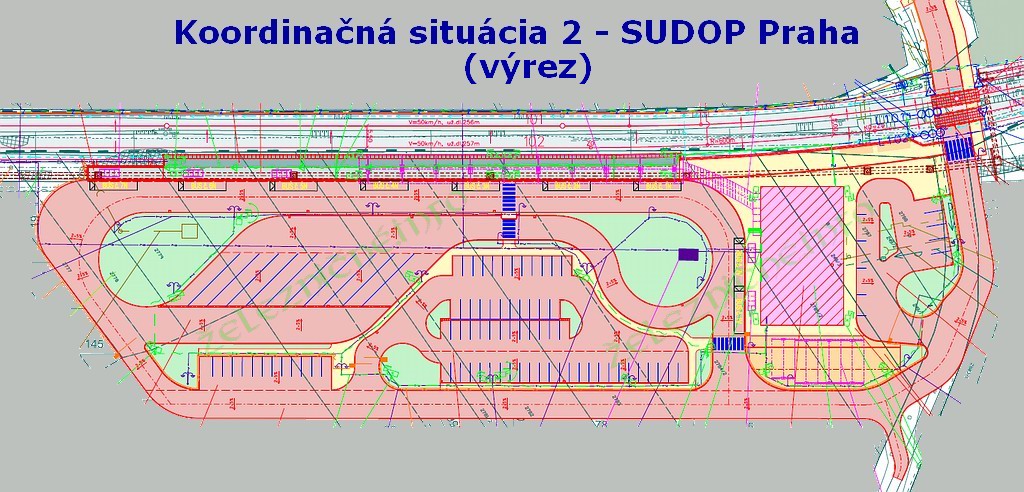Click the '145' label at the left edge
Viewport: 1024px width, 492px height.
click(95, 344)
